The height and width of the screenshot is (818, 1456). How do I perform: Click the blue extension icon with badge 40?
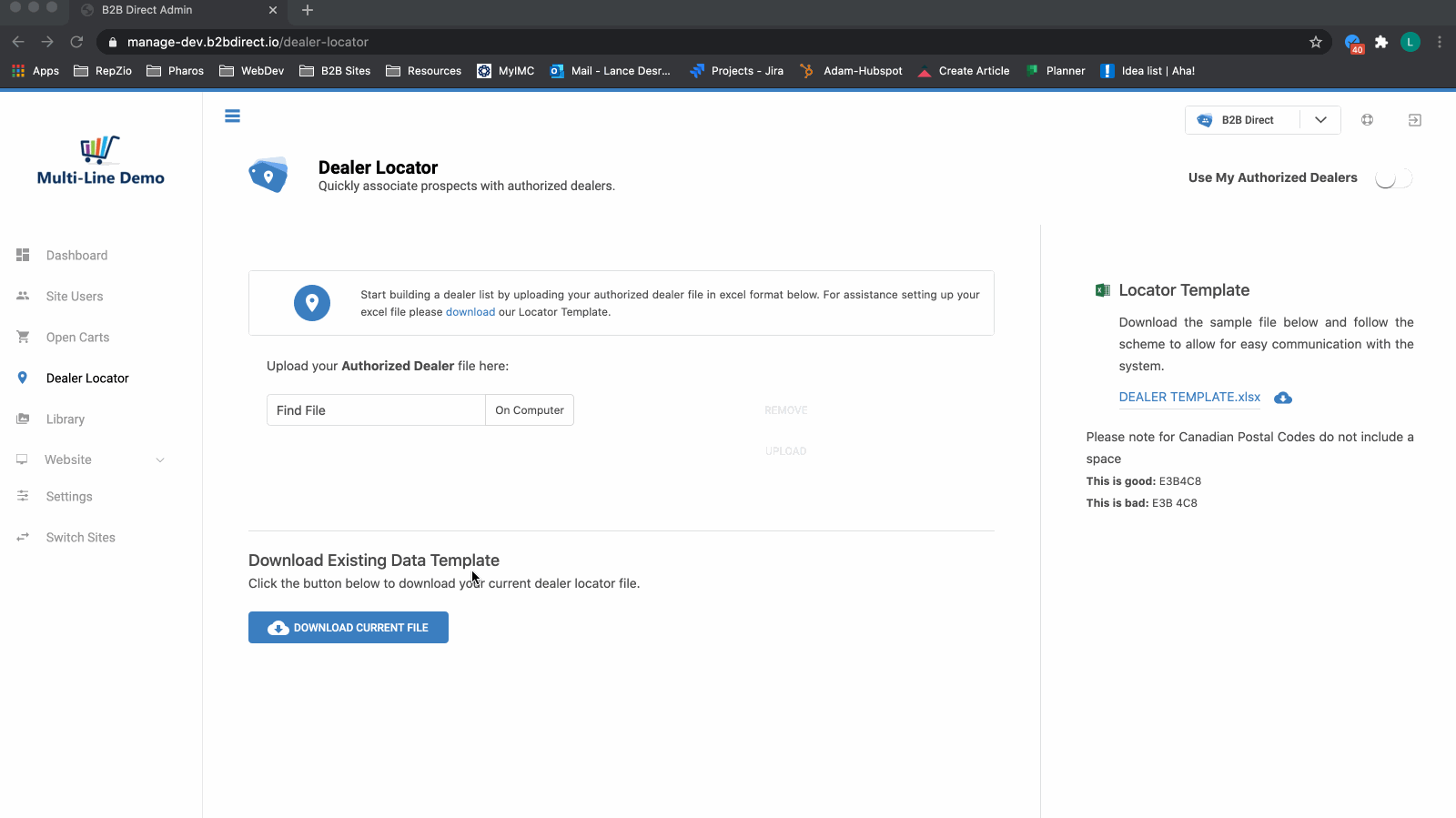[1353, 43]
